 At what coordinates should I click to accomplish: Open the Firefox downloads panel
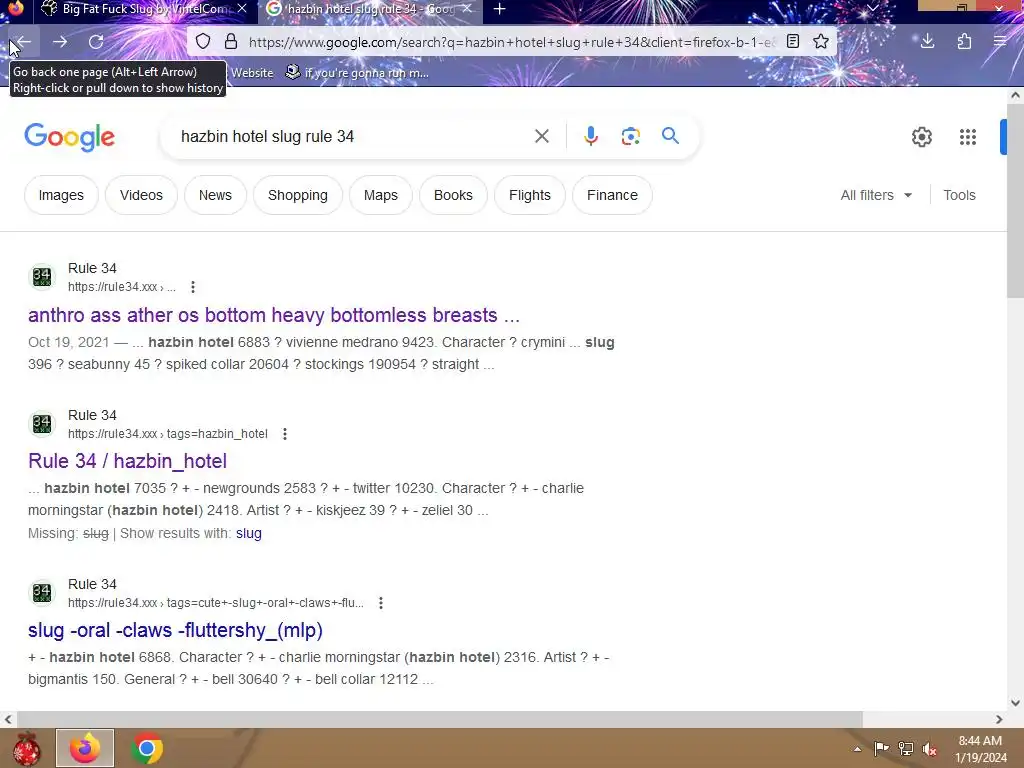point(927,42)
